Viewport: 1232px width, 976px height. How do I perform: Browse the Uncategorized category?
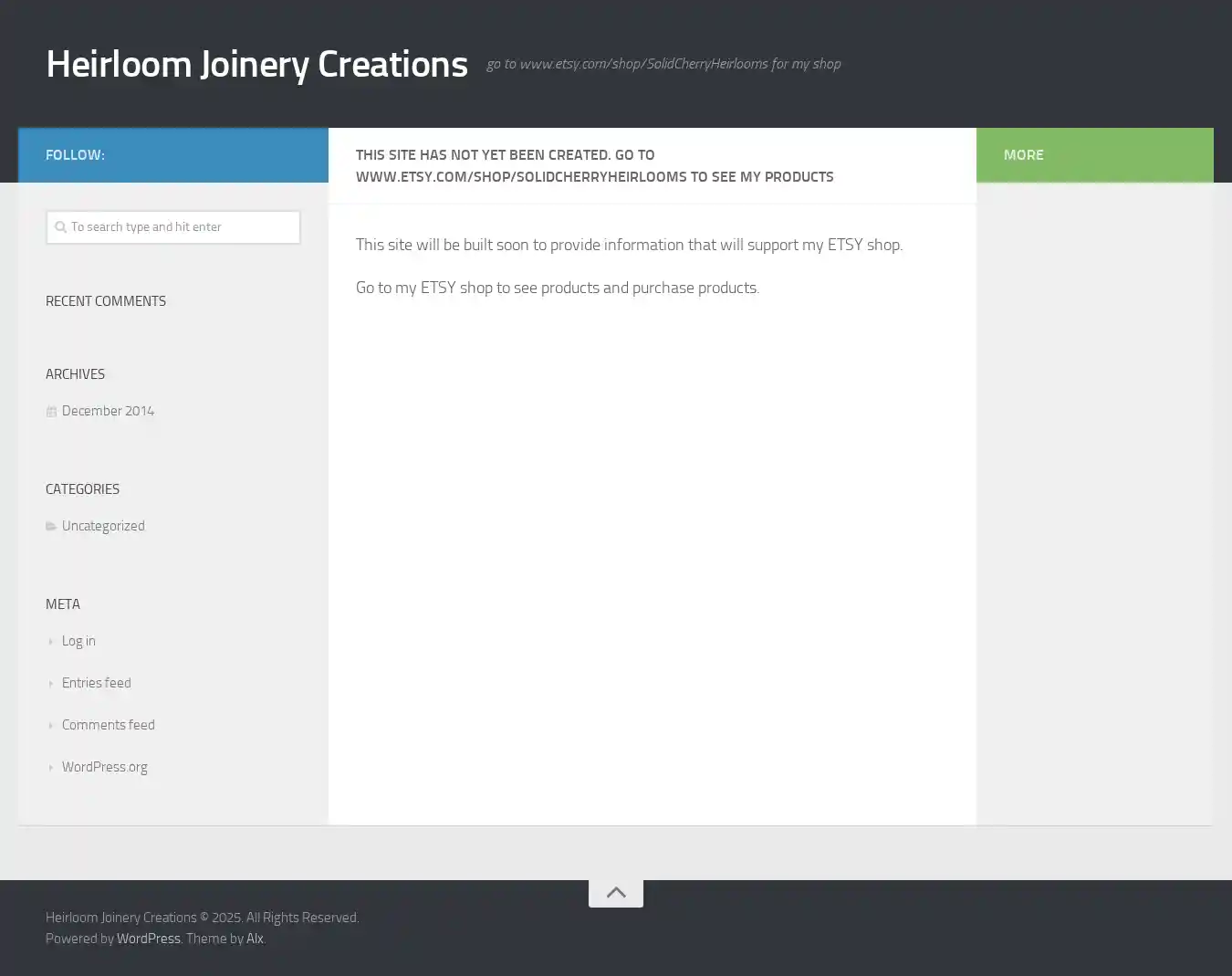point(103,526)
